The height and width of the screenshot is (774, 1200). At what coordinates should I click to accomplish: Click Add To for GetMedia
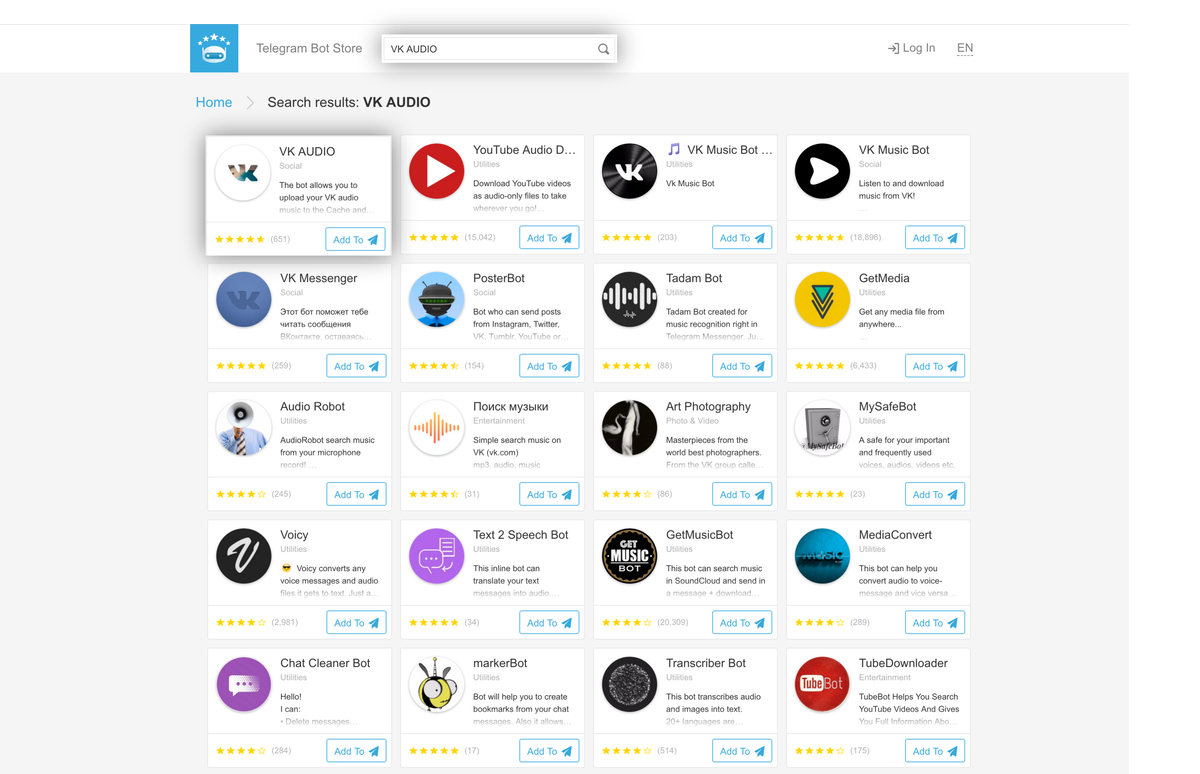click(x=935, y=366)
